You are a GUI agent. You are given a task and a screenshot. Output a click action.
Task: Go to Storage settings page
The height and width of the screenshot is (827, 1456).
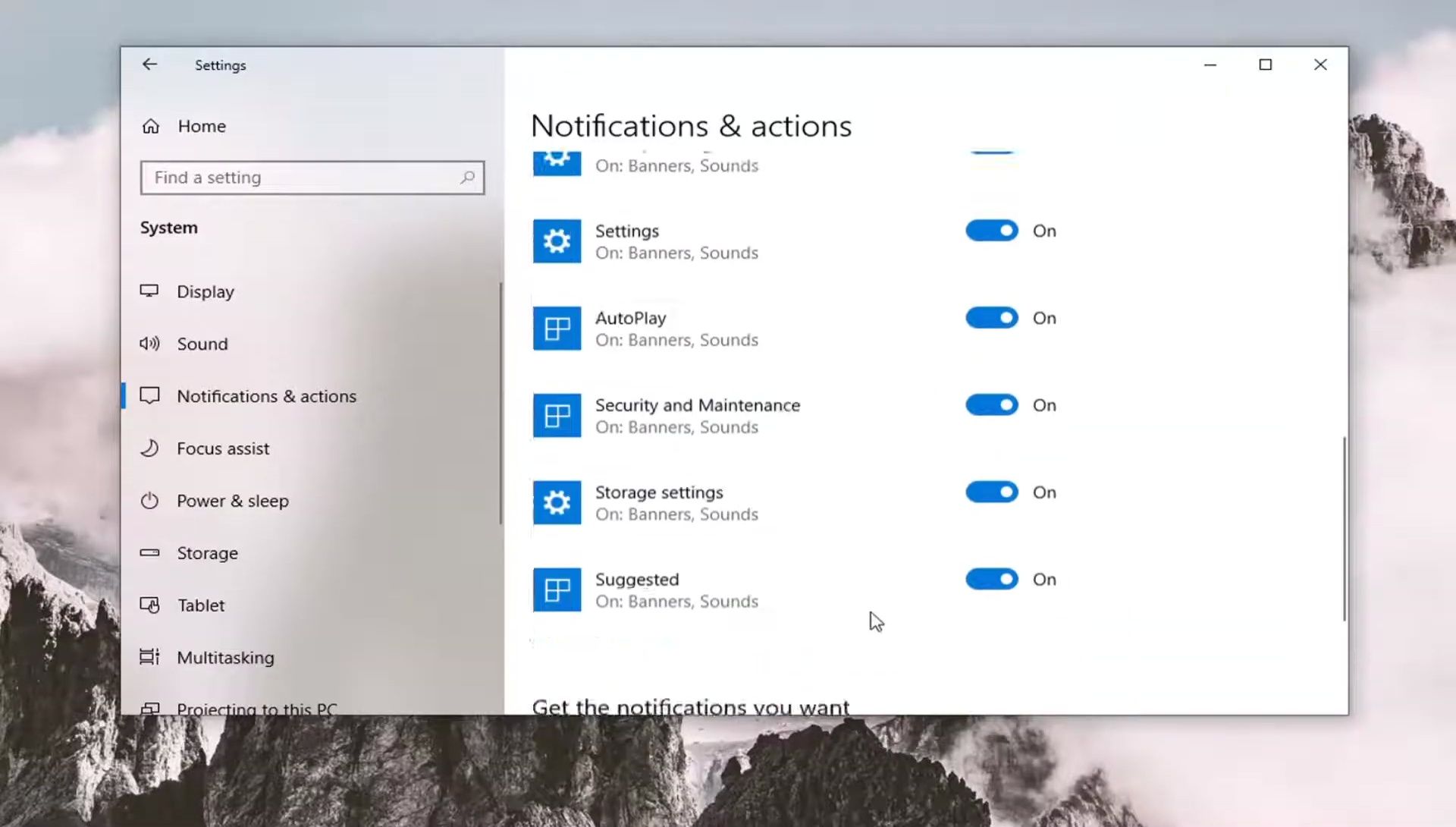pyautogui.click(x=311, y=553)
